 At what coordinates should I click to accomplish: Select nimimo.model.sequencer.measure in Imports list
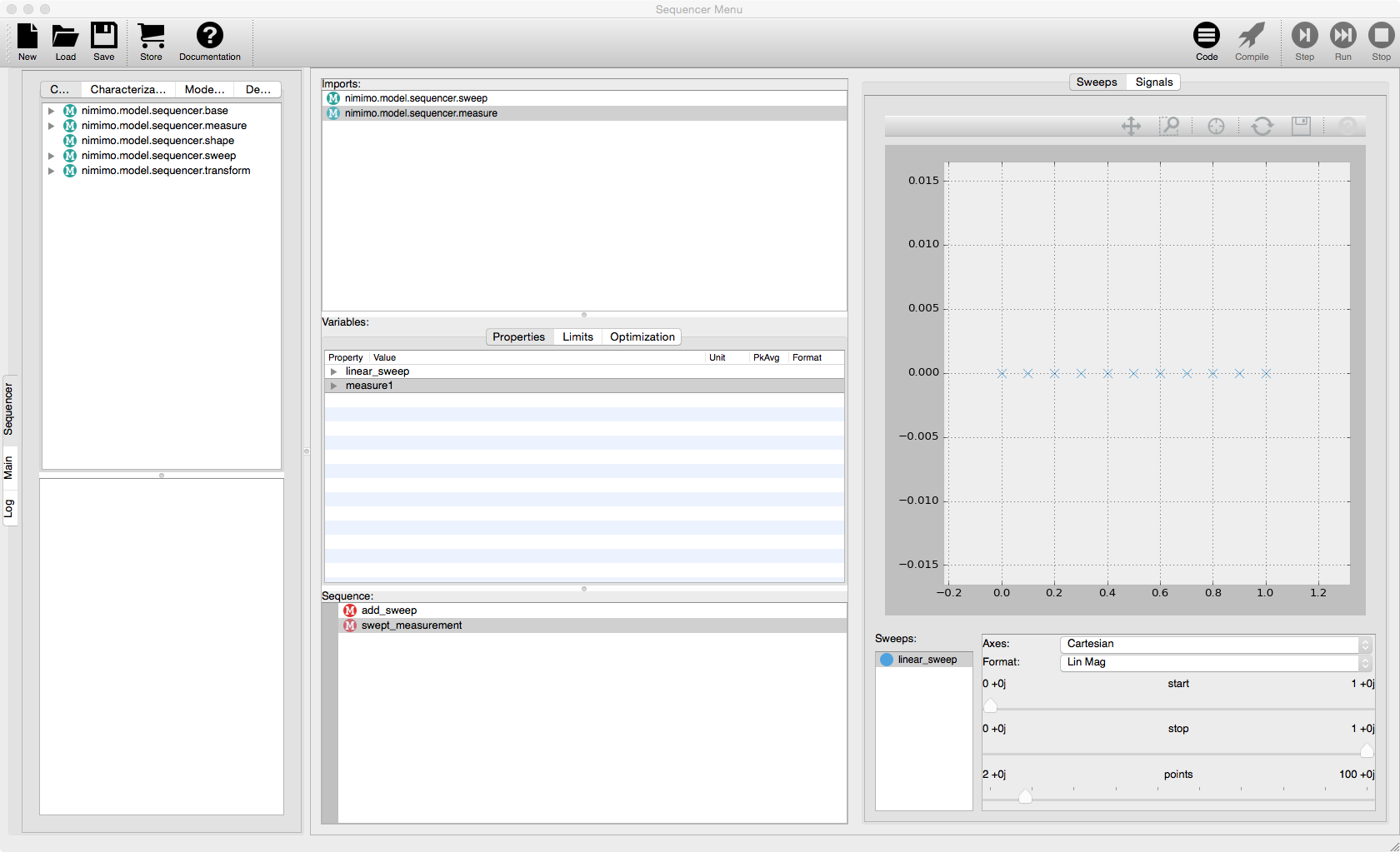[584, 113]
